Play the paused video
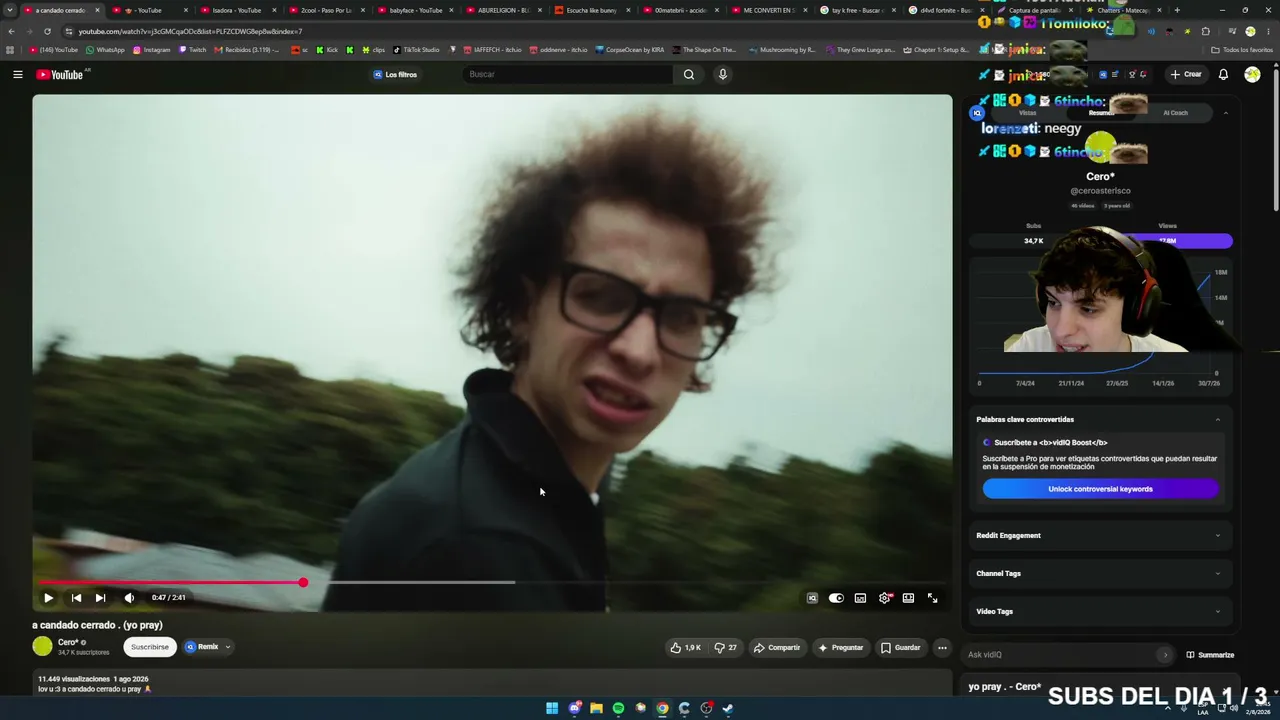 click(x=48, y=598)
